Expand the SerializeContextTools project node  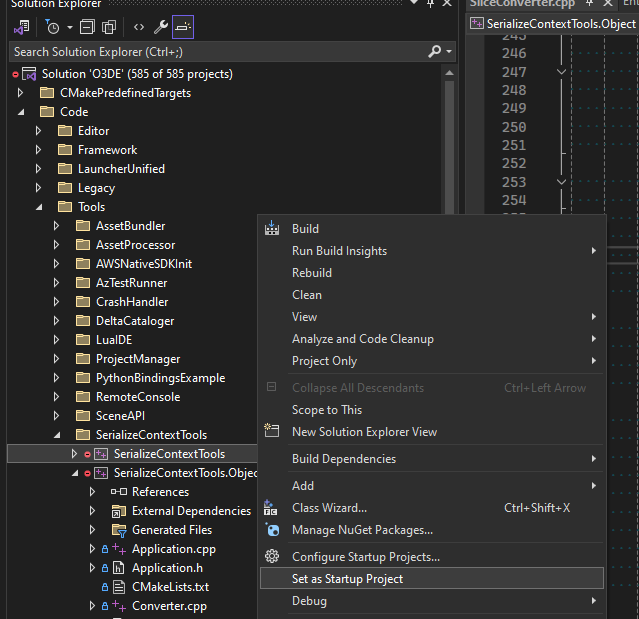[x=74, y=454]
